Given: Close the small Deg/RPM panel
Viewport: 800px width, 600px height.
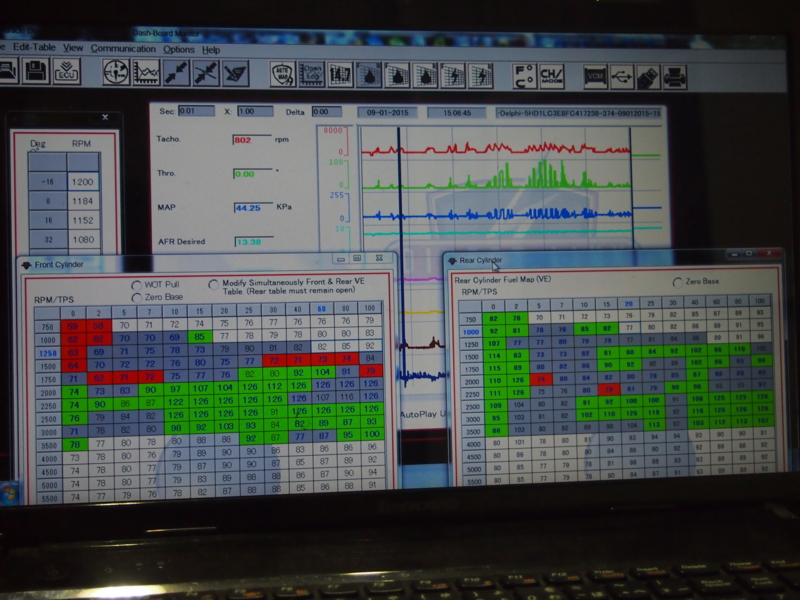Looking at the screenshot, I should (x=105, y=117).
